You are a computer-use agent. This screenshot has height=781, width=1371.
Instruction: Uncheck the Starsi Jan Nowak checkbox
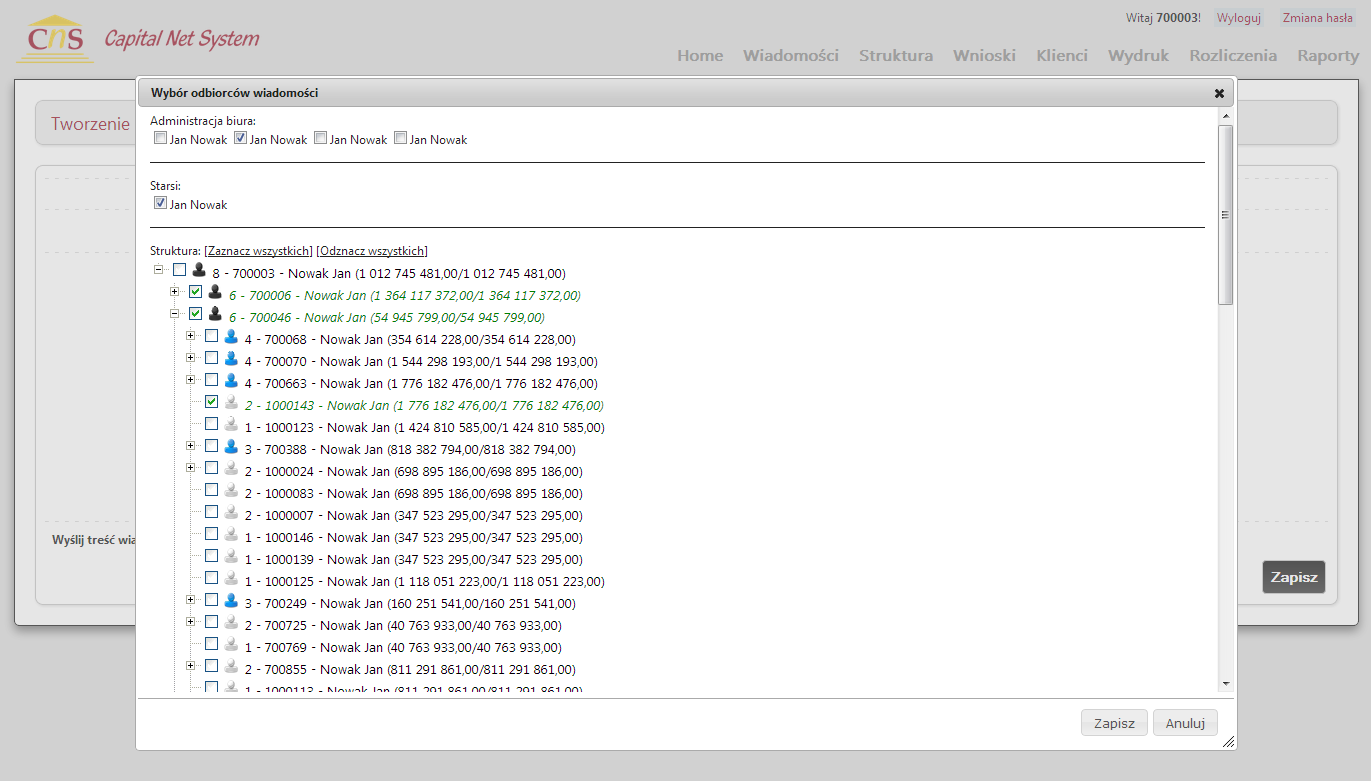[160, 203]
